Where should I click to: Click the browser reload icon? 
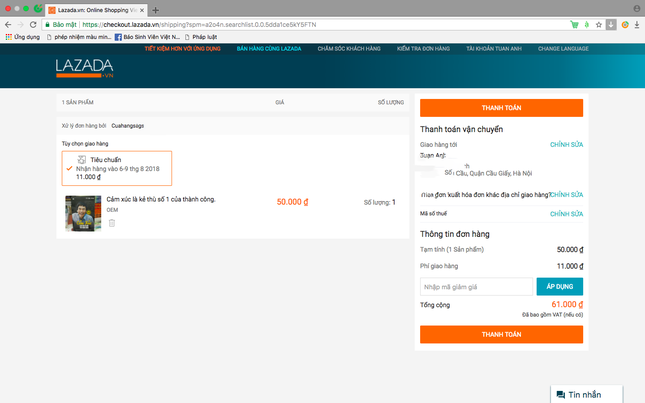click(33, 25)
